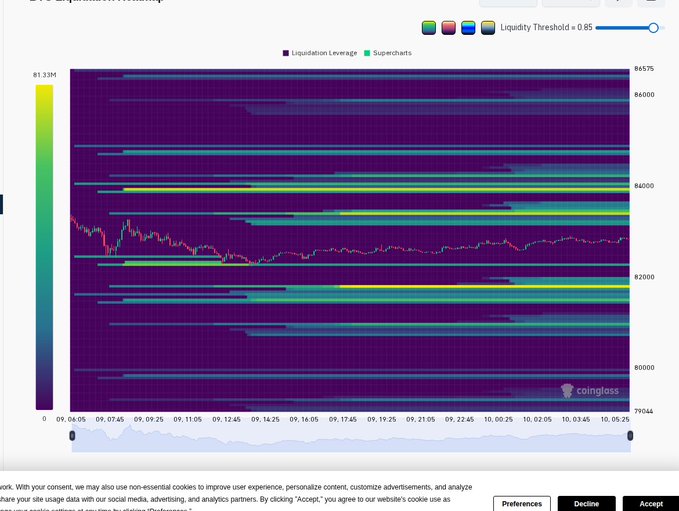
Task: Select the pink-red gradient color scheme swatch
Action: pyautogui.click(x=448, y=28)
